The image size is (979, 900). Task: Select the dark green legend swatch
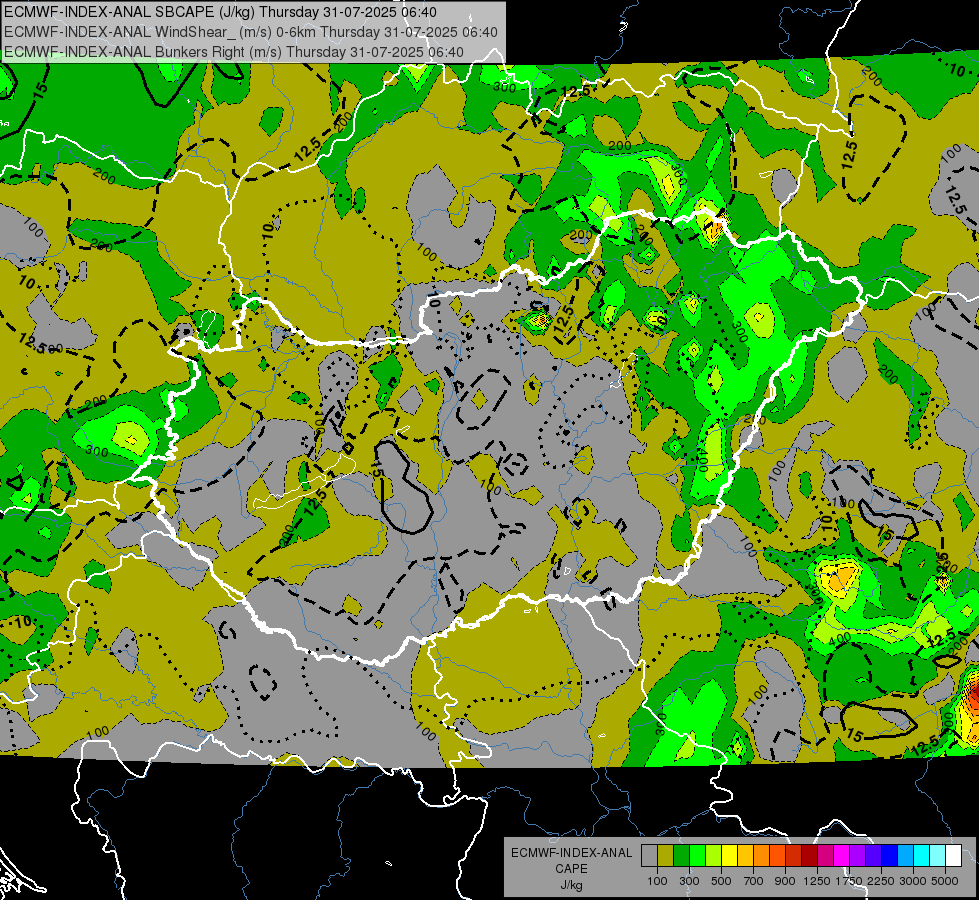point(681,856)
